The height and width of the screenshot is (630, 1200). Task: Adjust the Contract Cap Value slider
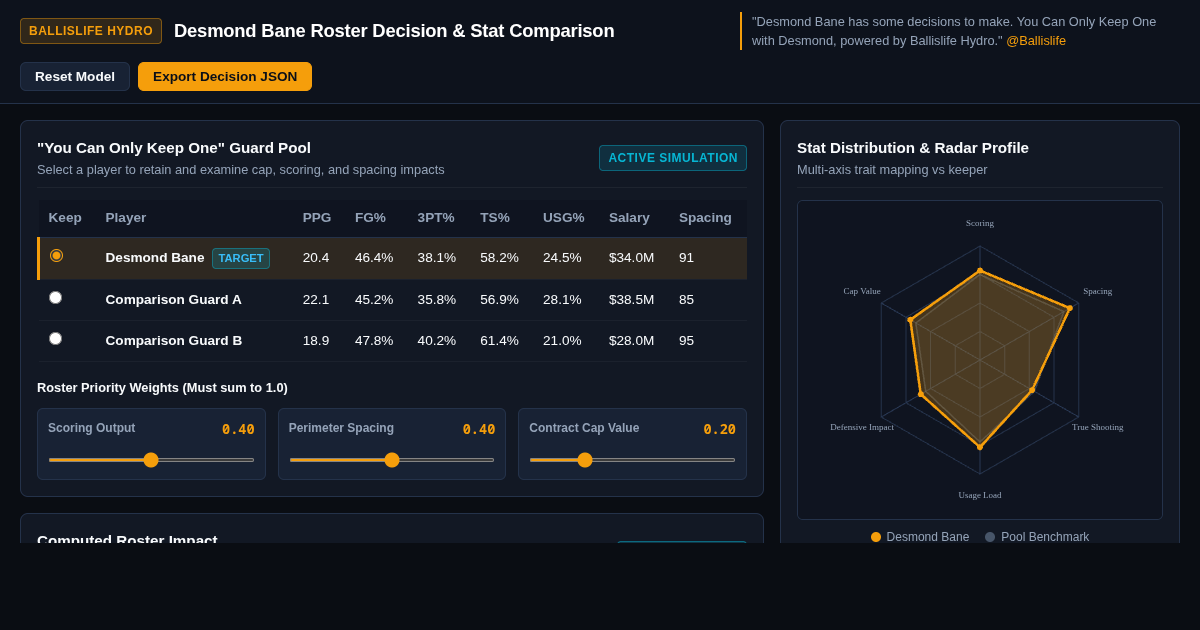(x=632, y=460)
